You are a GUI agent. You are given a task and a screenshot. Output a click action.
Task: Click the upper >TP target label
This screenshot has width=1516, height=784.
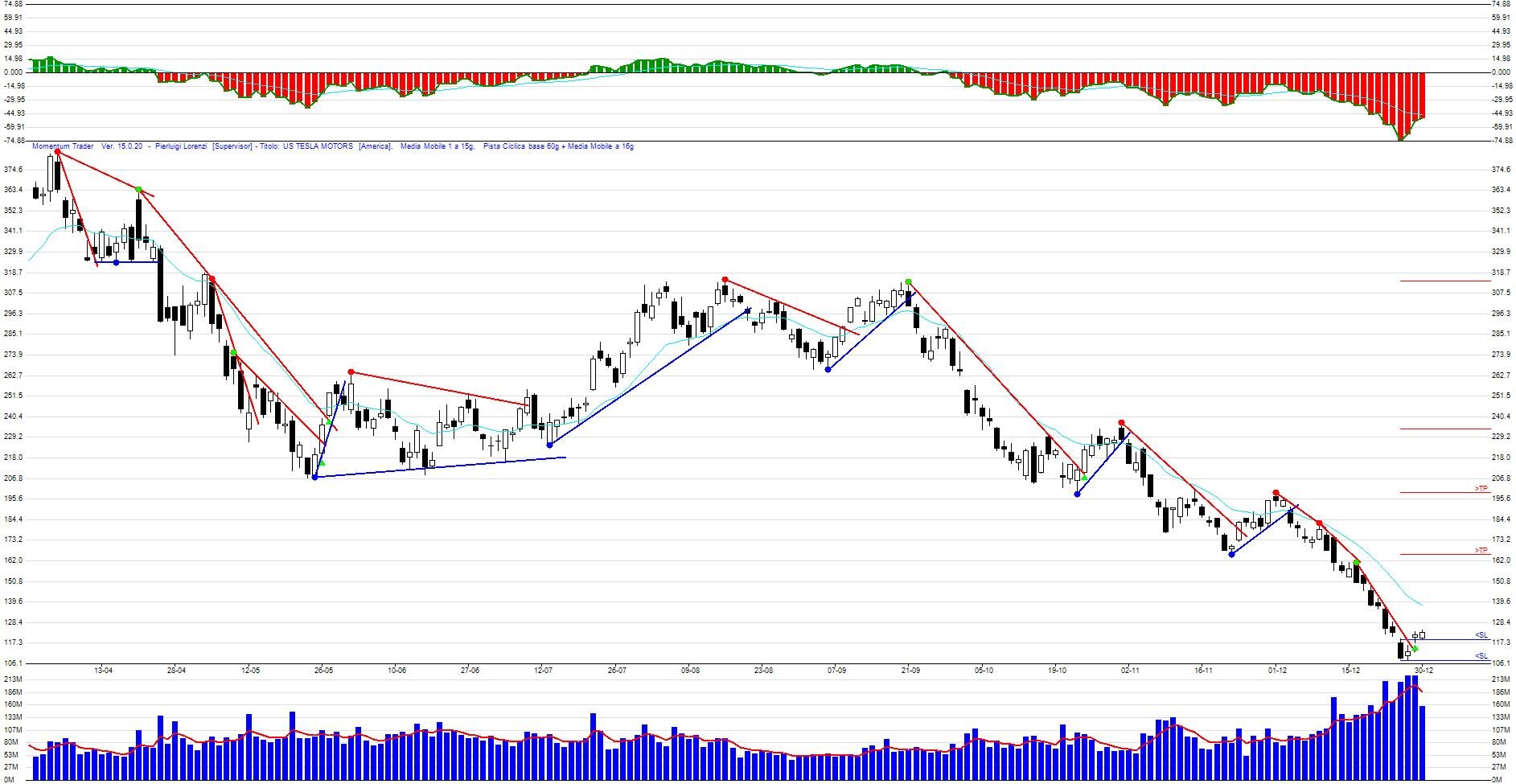(1481, 488)
